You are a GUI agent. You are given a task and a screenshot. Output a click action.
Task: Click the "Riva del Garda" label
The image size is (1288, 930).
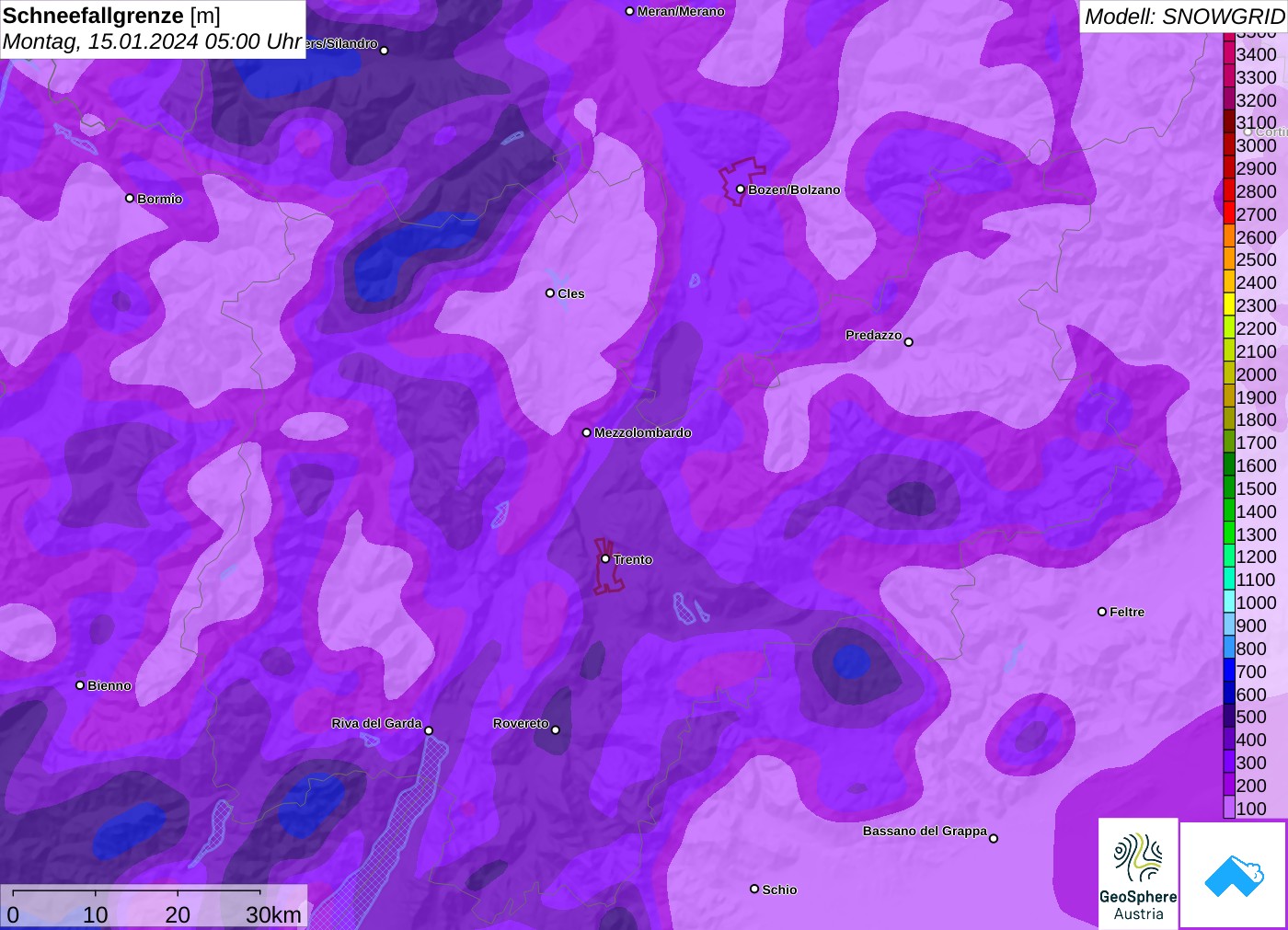point(377,723)
